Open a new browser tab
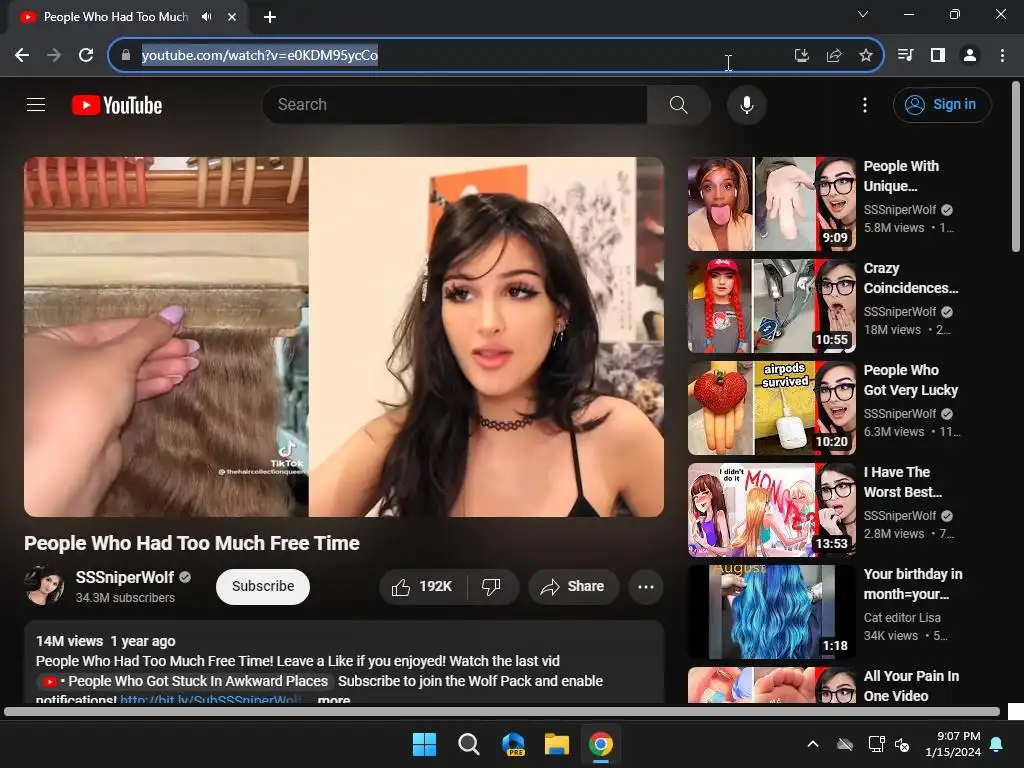 click(x=270, y=17)
